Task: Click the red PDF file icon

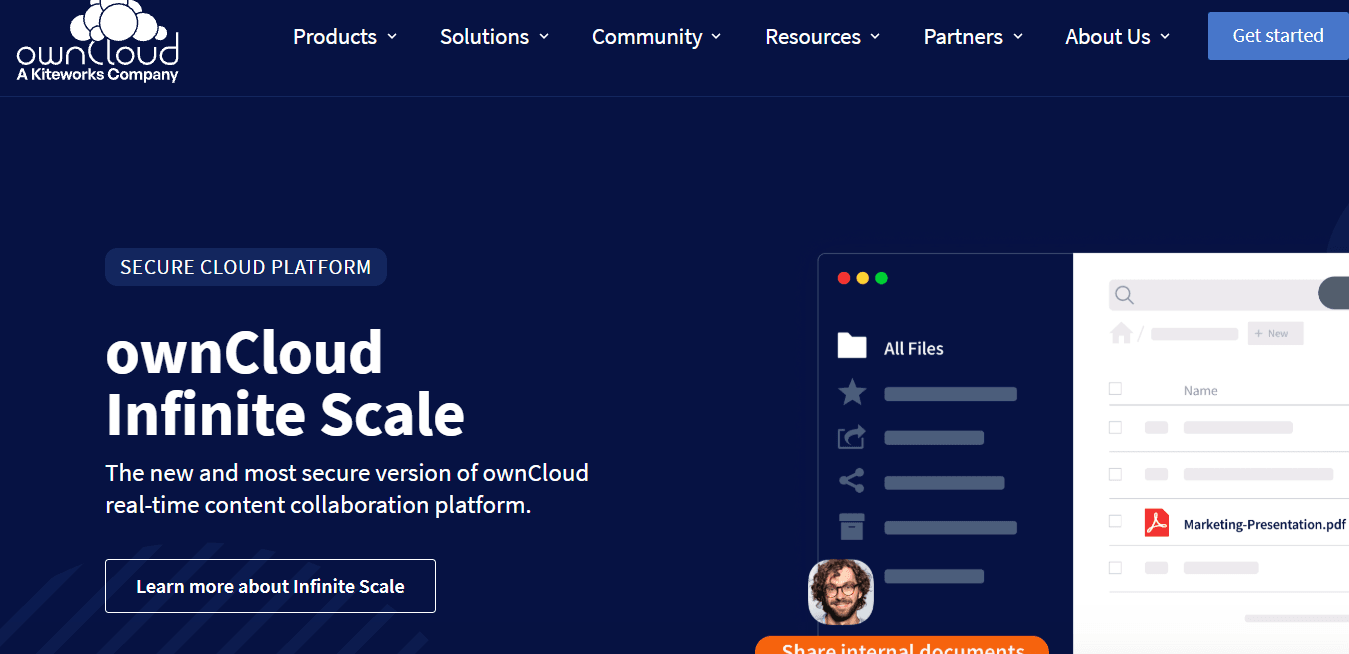Action: click(x=1157, y=523)
